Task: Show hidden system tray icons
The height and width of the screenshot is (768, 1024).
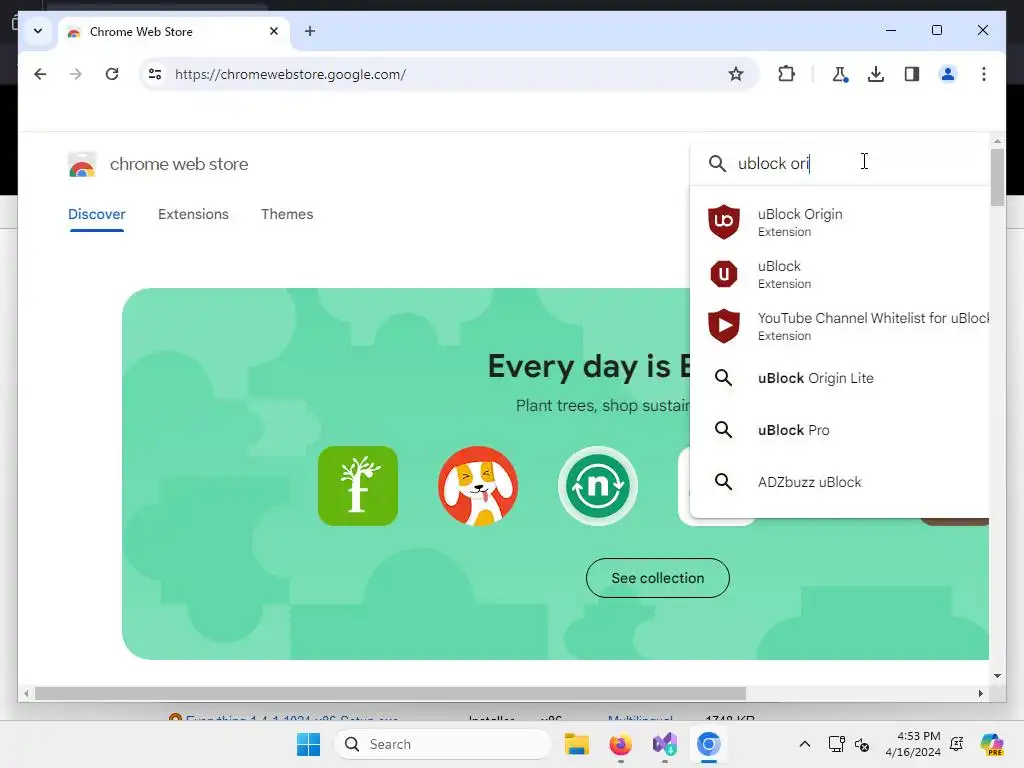Action: (805, 744)
